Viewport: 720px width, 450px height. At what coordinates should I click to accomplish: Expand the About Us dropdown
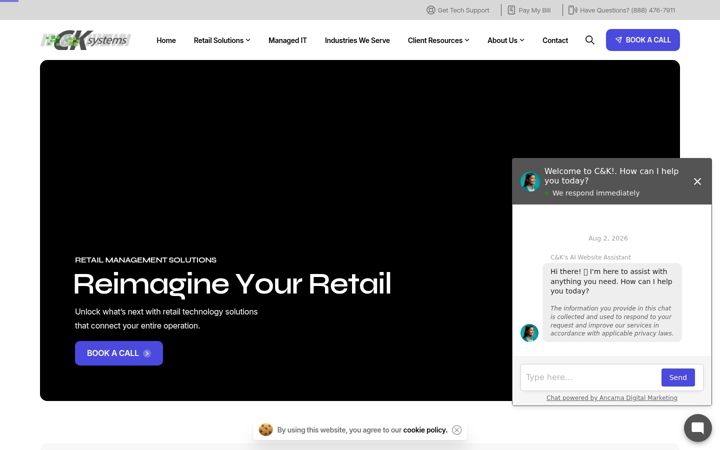coord(506,40)
